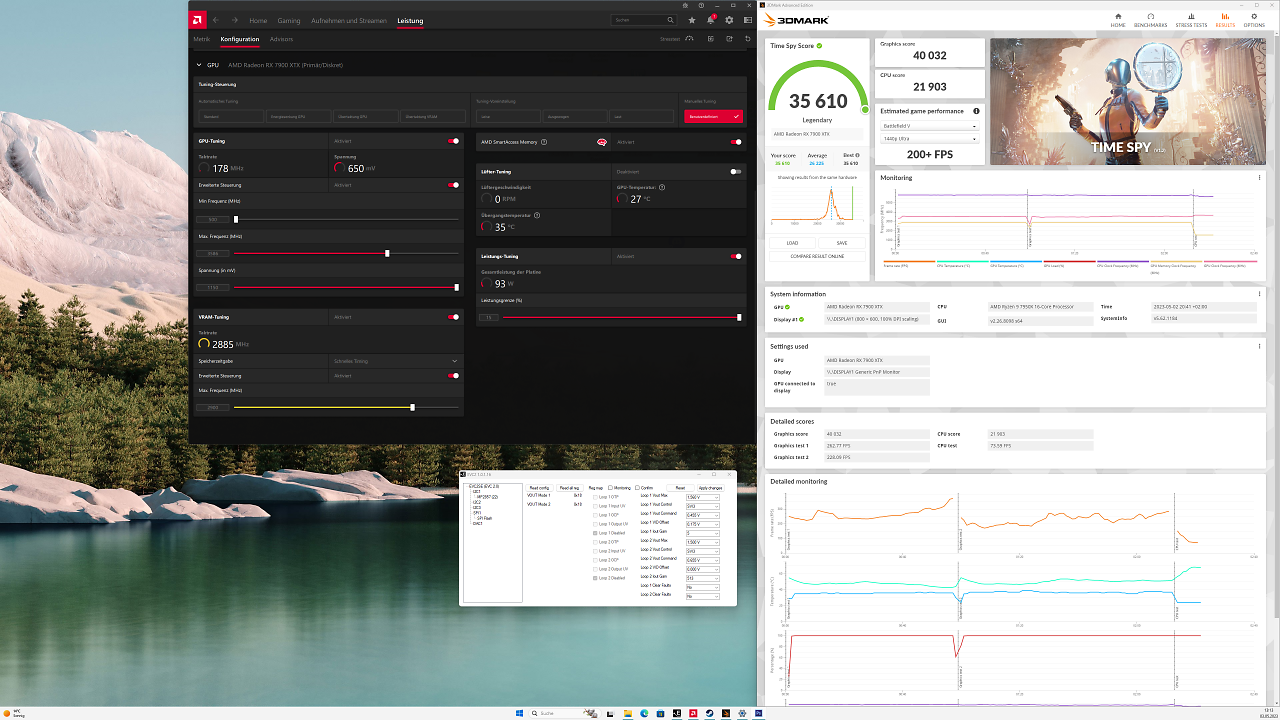This screenshot has width=1280, height=720.
Task: Open the AMD sidebar panel icon
Action: (x=747, y=20)
